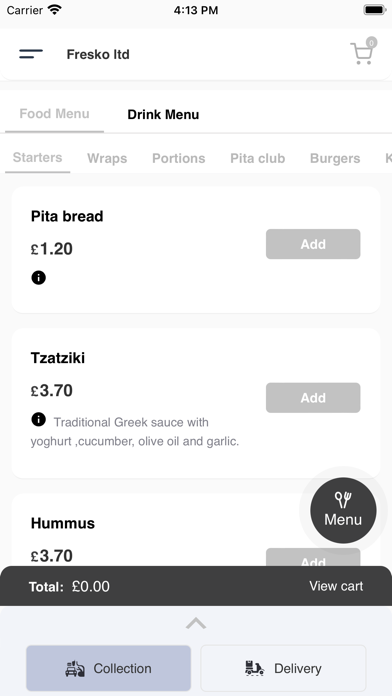Add Pita bread to the cart
Viewport: 392px width, 696px height.
pyautogui.click(x=313, y=244)
